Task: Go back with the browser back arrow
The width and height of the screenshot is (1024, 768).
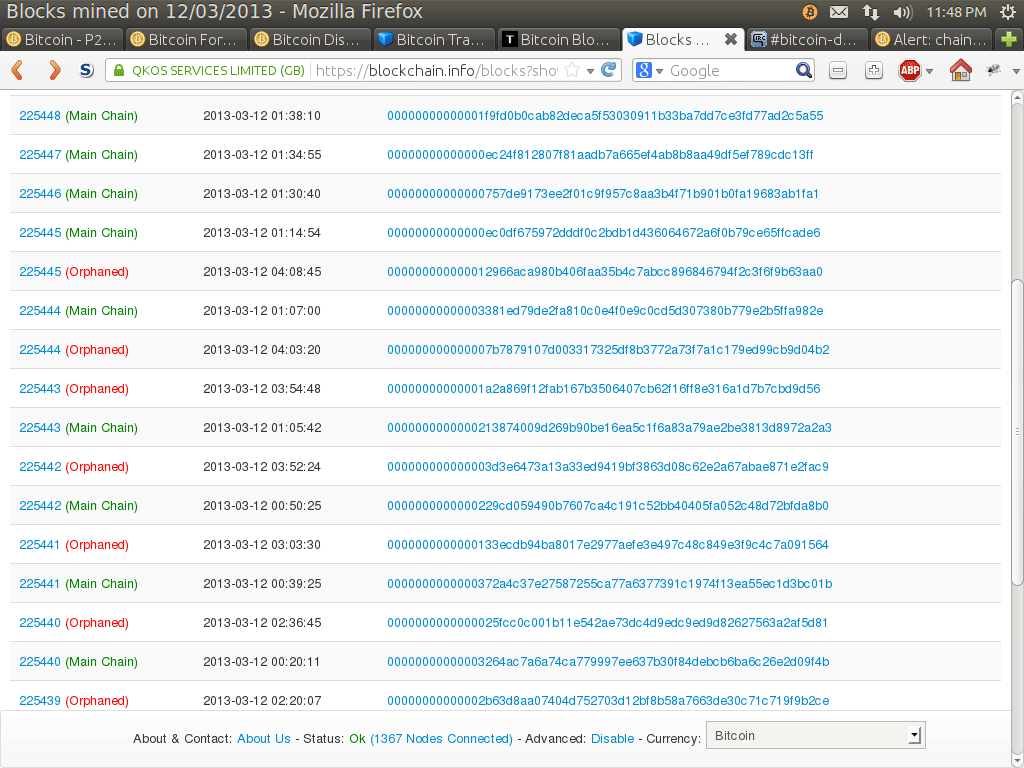Action: [x=18, y=70]
